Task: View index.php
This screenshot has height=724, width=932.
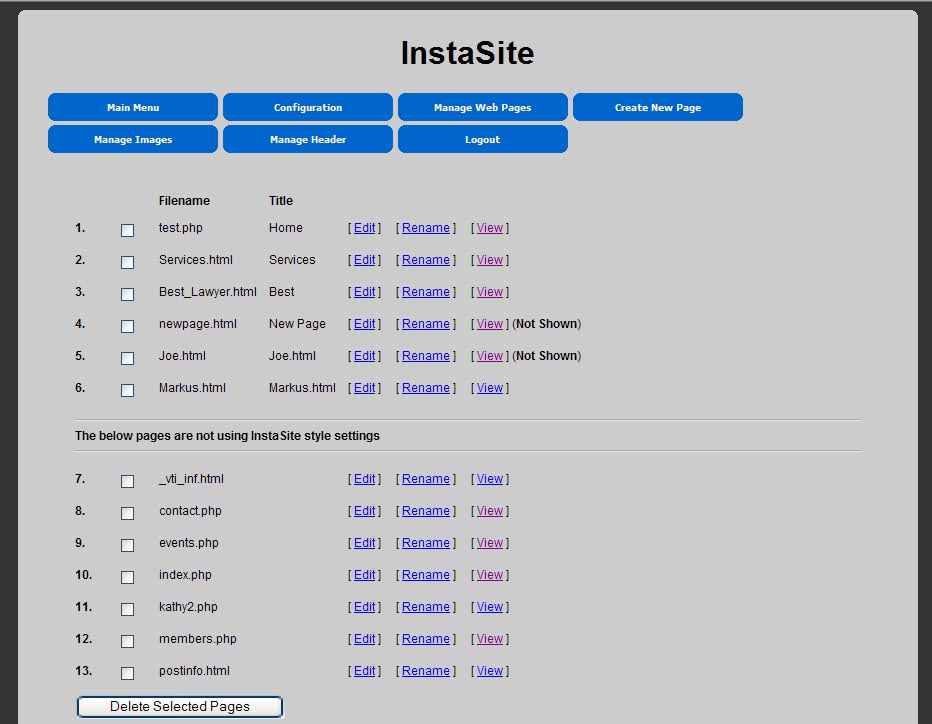Action: pos(490,575)
